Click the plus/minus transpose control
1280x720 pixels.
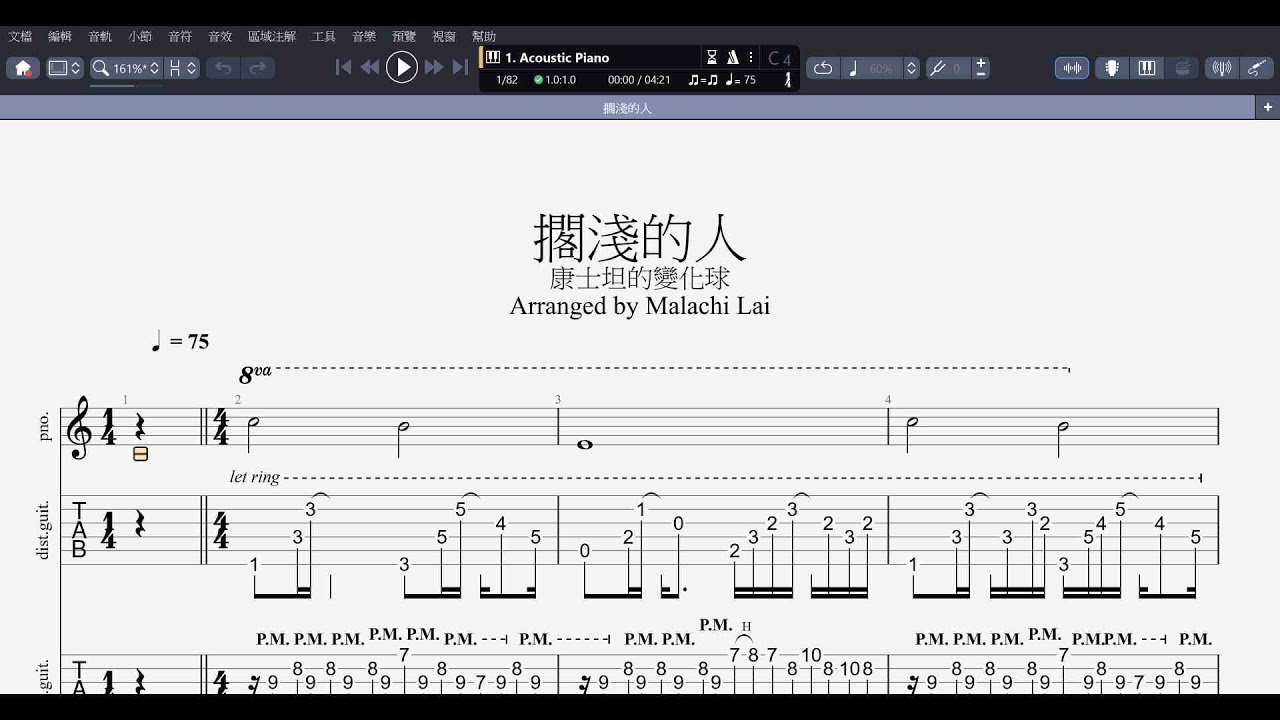(981, 68)
